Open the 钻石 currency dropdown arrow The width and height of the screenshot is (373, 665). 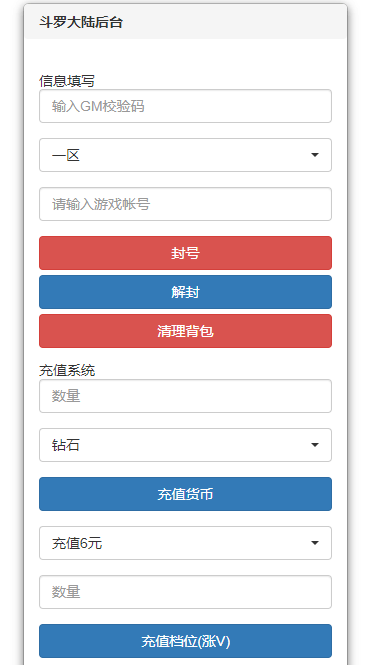tap(314, 445)
